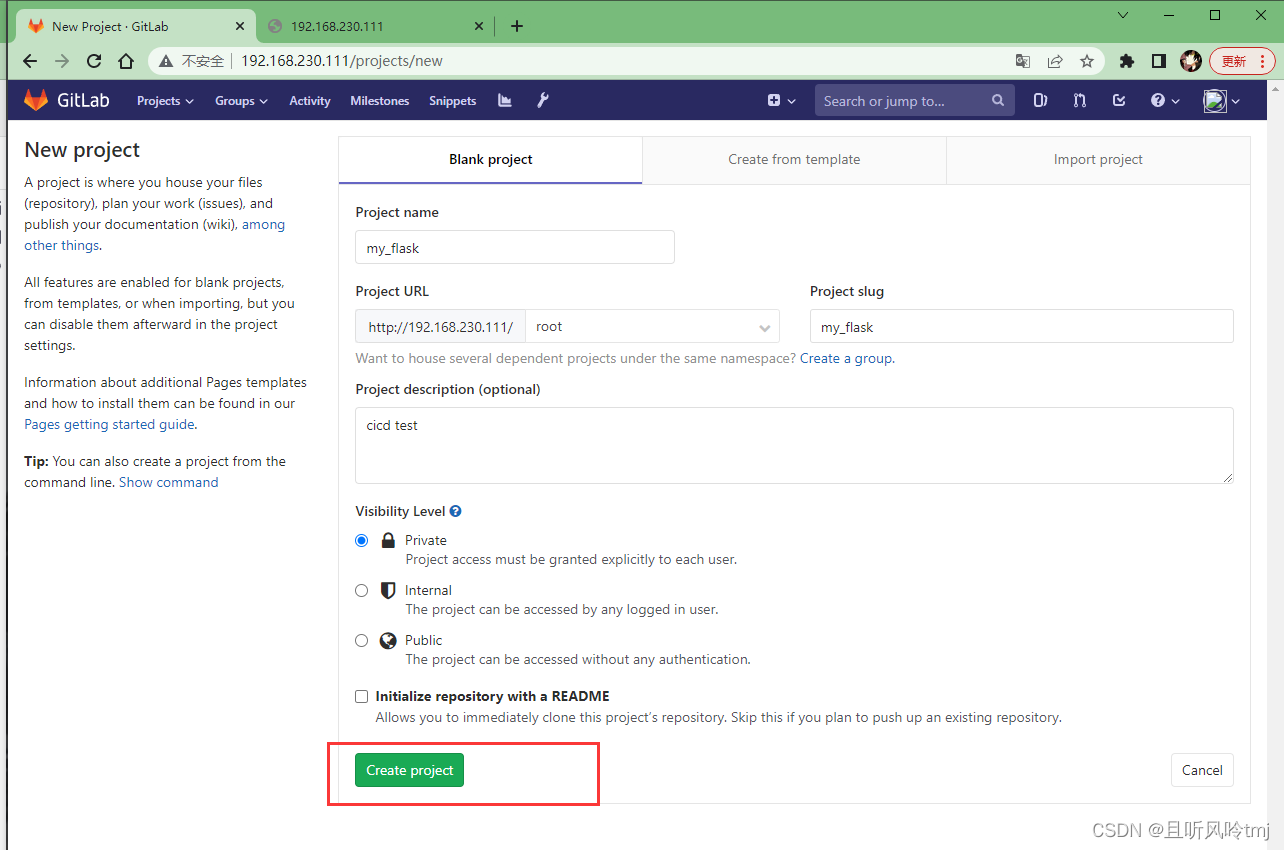Click the GitLab fox logo

(36, 100)
